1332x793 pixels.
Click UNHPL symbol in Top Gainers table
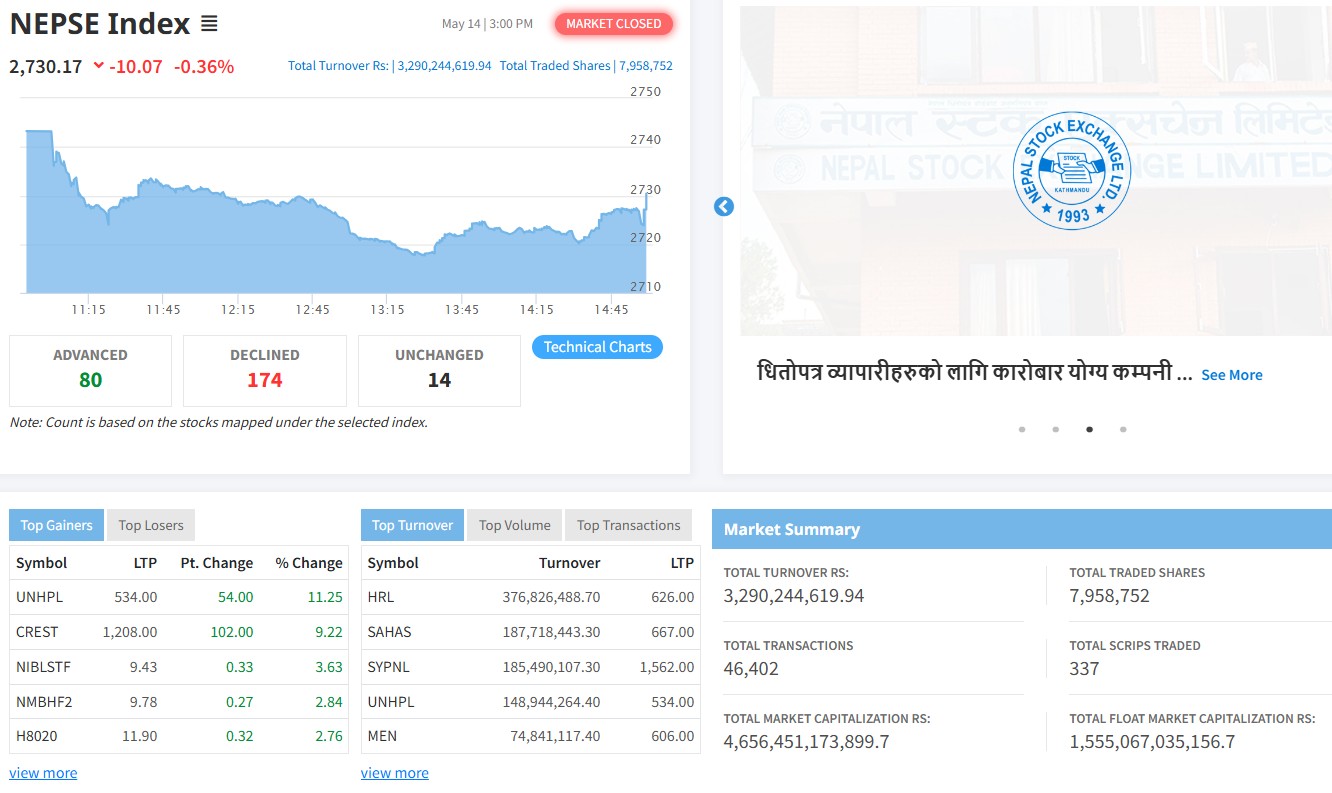click(39, 596)
